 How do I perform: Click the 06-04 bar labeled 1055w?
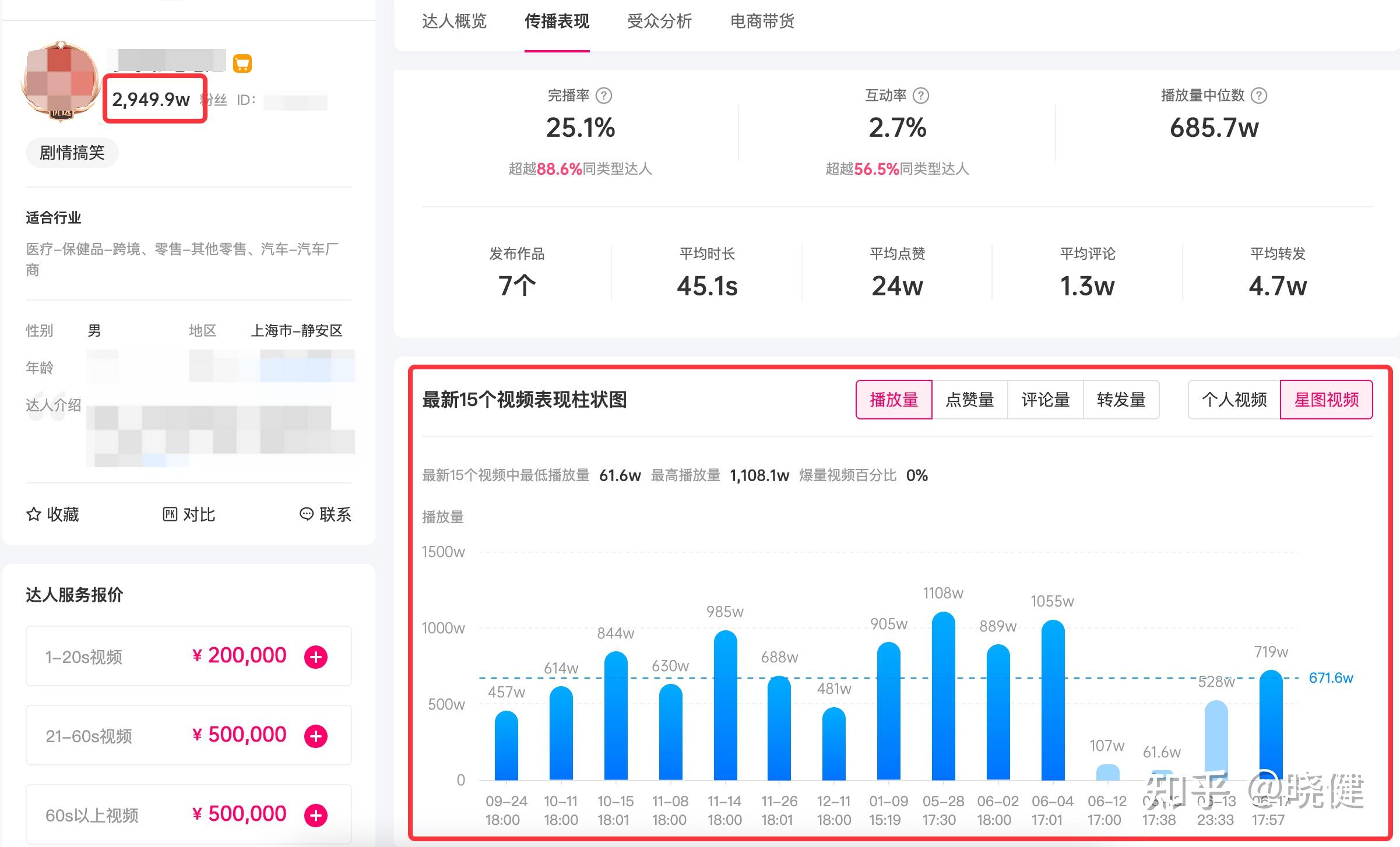(x=1053, y=700)
